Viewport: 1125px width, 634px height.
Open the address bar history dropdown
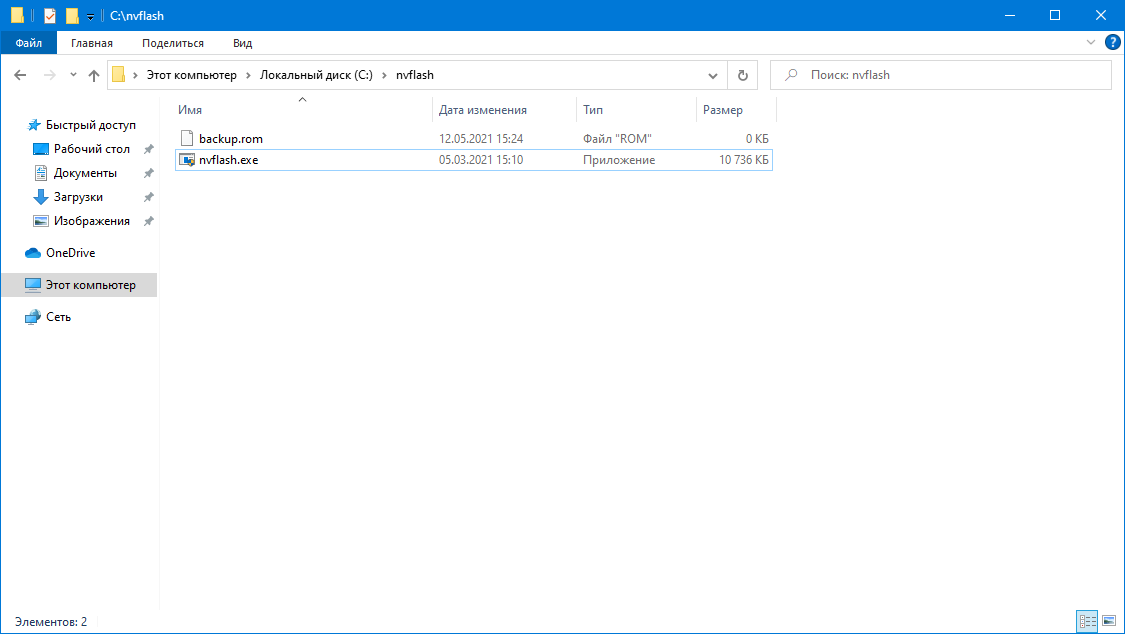(x=712, y=75)
